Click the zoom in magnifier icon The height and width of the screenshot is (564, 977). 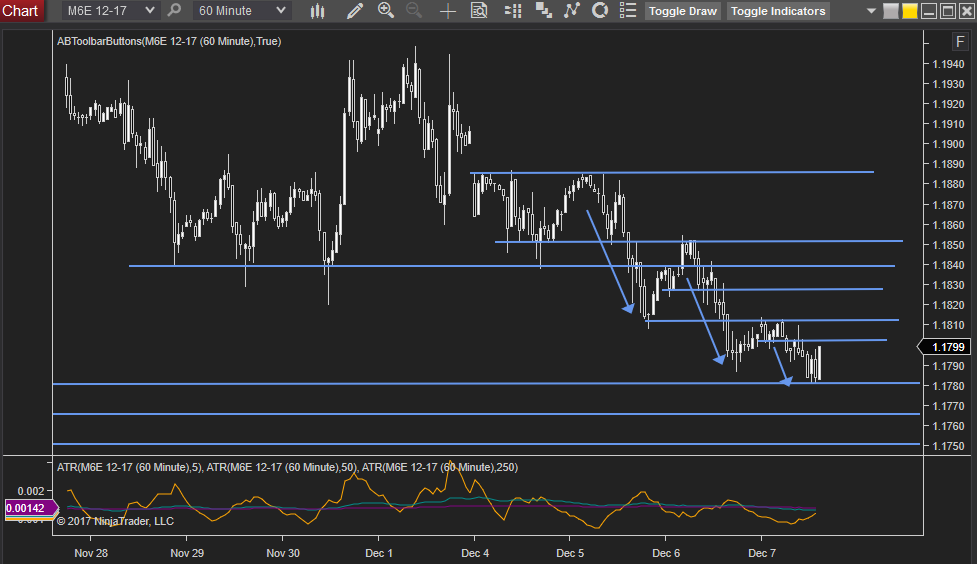pyautogui.click(x=386, y=10)
